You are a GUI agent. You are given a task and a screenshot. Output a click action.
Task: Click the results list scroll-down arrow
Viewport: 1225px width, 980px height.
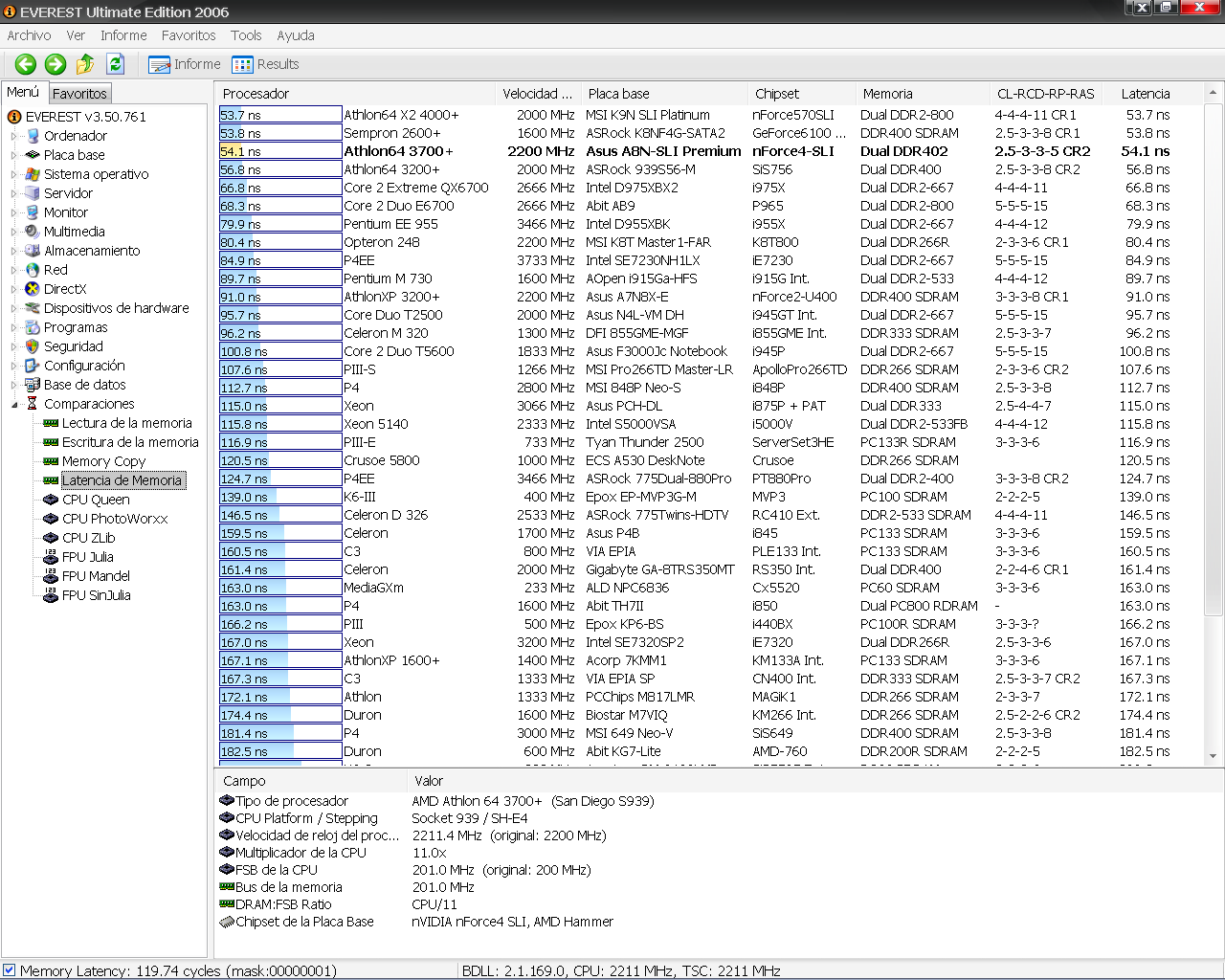1213,756
